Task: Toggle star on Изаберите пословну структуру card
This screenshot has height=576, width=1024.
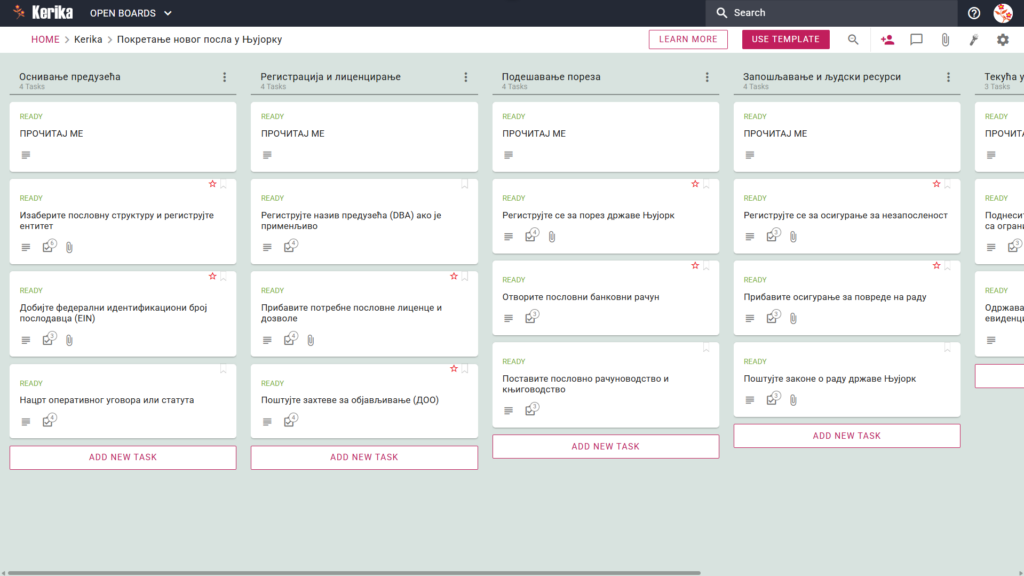Action: [x=212, y=184]
